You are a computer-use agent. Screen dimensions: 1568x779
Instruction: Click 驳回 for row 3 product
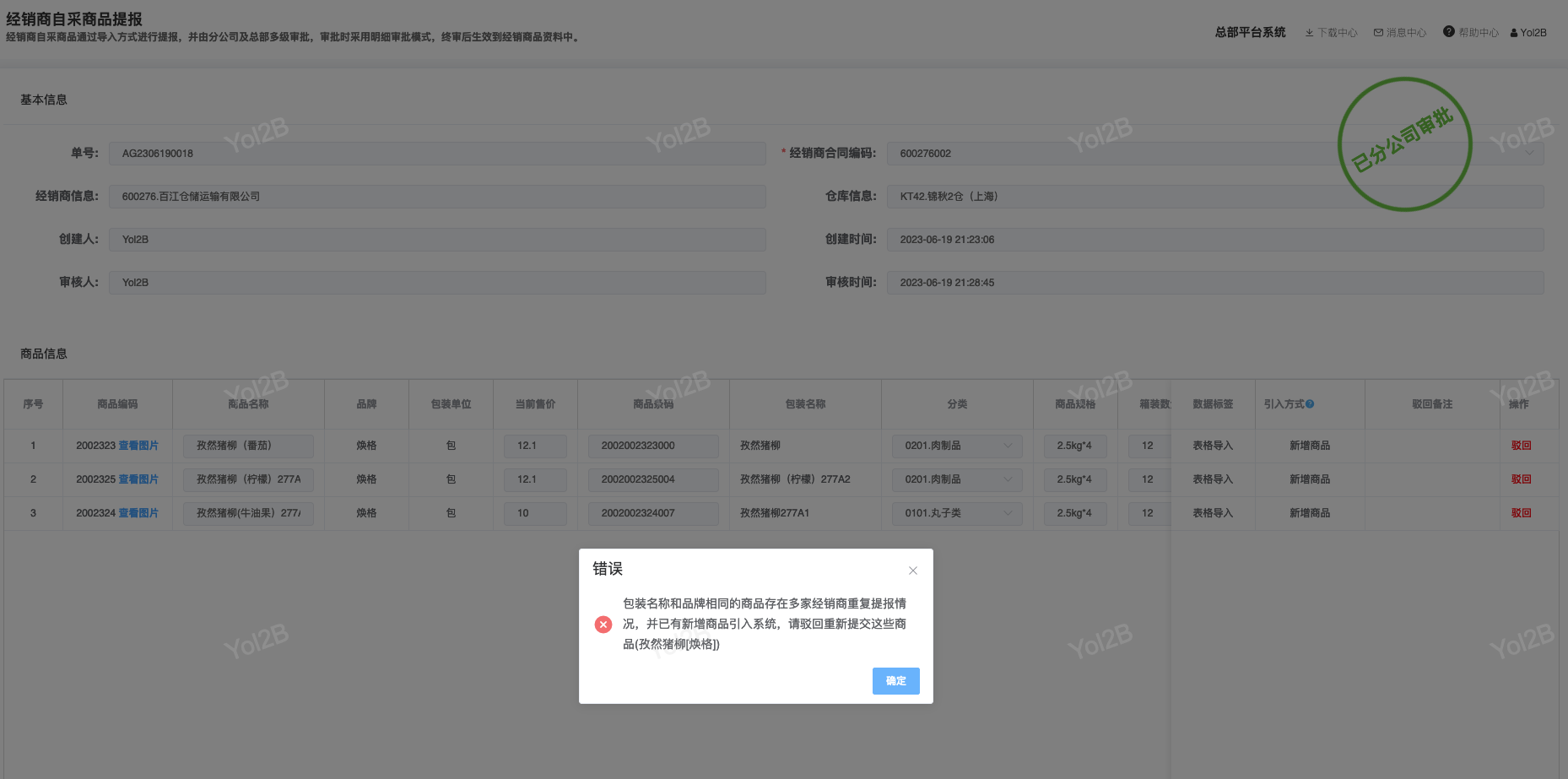pyautogui.click(x=1521, y=513)
